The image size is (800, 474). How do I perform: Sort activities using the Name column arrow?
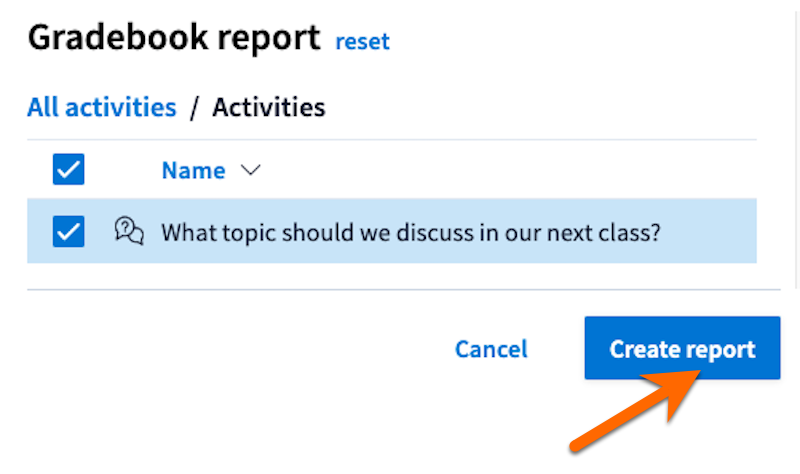[x=251, y=170]
